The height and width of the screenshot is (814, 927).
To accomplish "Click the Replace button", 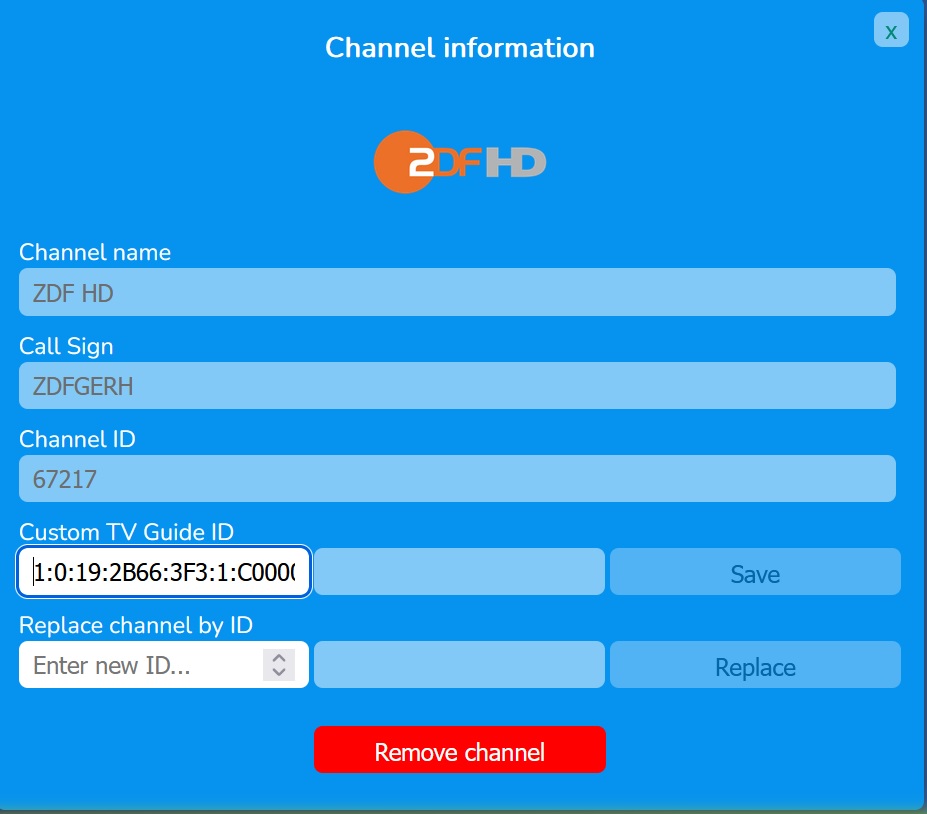I will point(755,664).
